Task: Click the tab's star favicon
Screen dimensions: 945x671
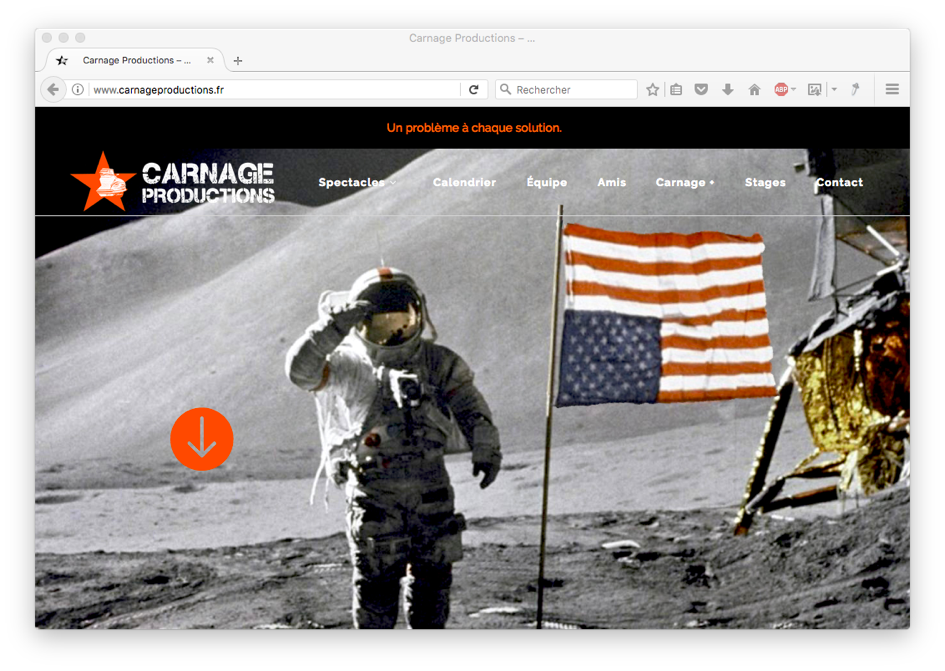Action: click(62, 60)
